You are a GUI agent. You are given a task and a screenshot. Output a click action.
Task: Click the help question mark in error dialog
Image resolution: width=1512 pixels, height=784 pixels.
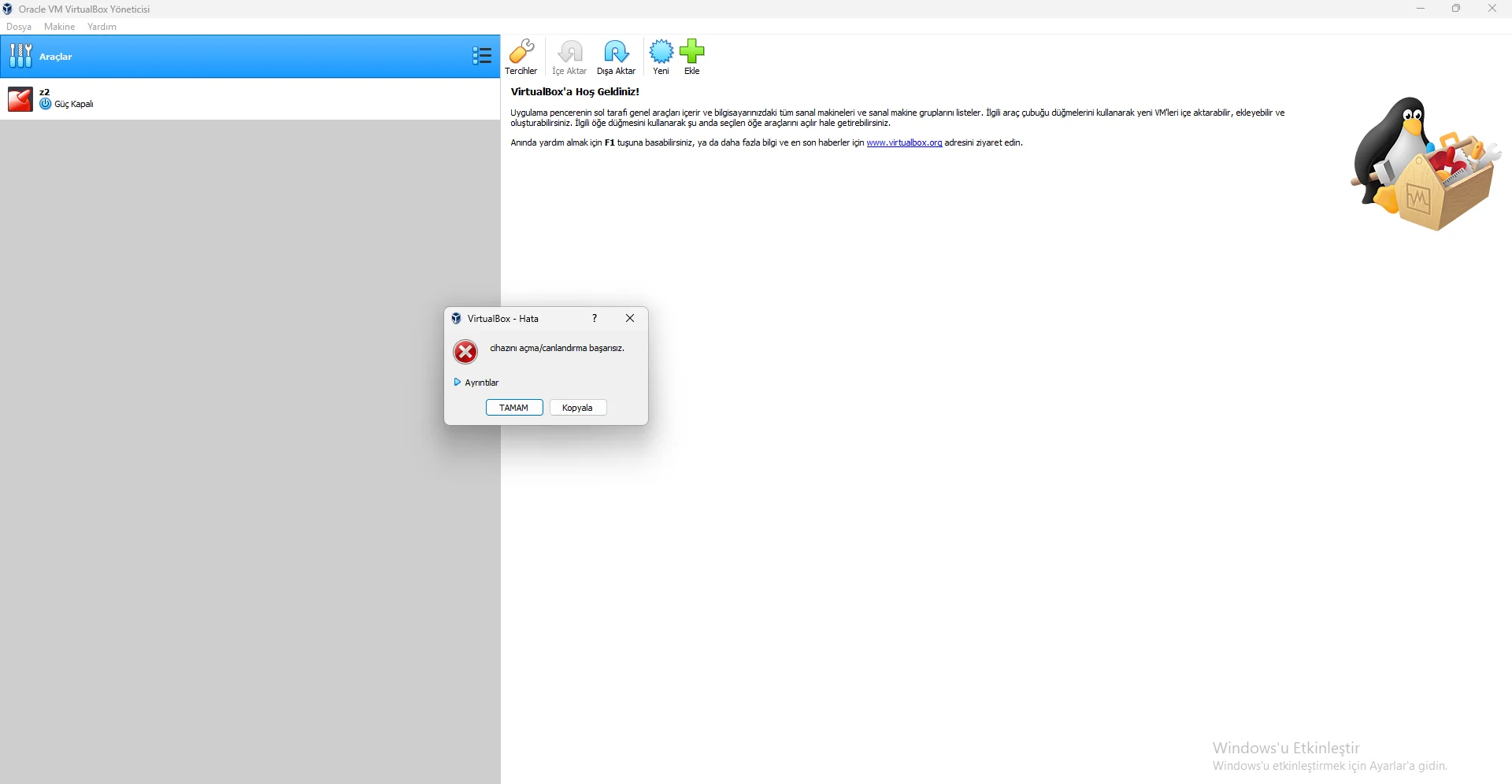coord(595,318)
